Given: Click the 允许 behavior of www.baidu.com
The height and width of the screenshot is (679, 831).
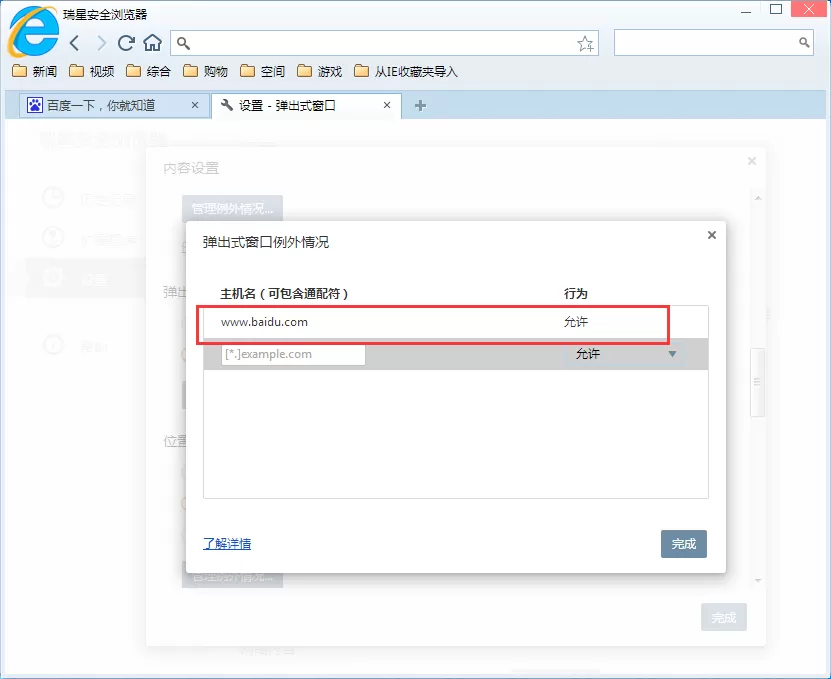Looking at the screenshot, I should coord(576,322).
